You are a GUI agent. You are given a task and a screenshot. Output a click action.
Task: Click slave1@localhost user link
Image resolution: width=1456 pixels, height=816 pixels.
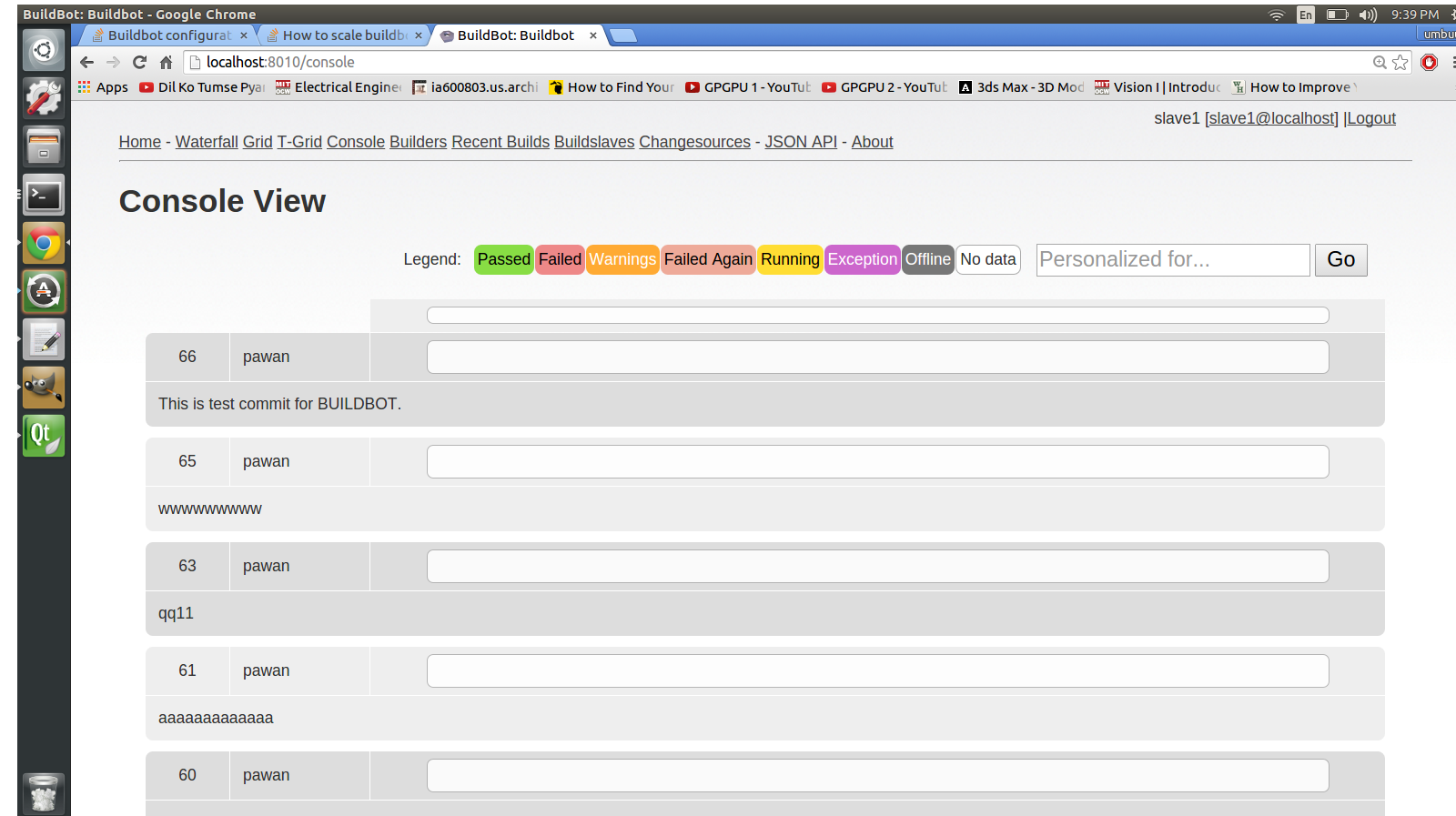(1272, 118)
